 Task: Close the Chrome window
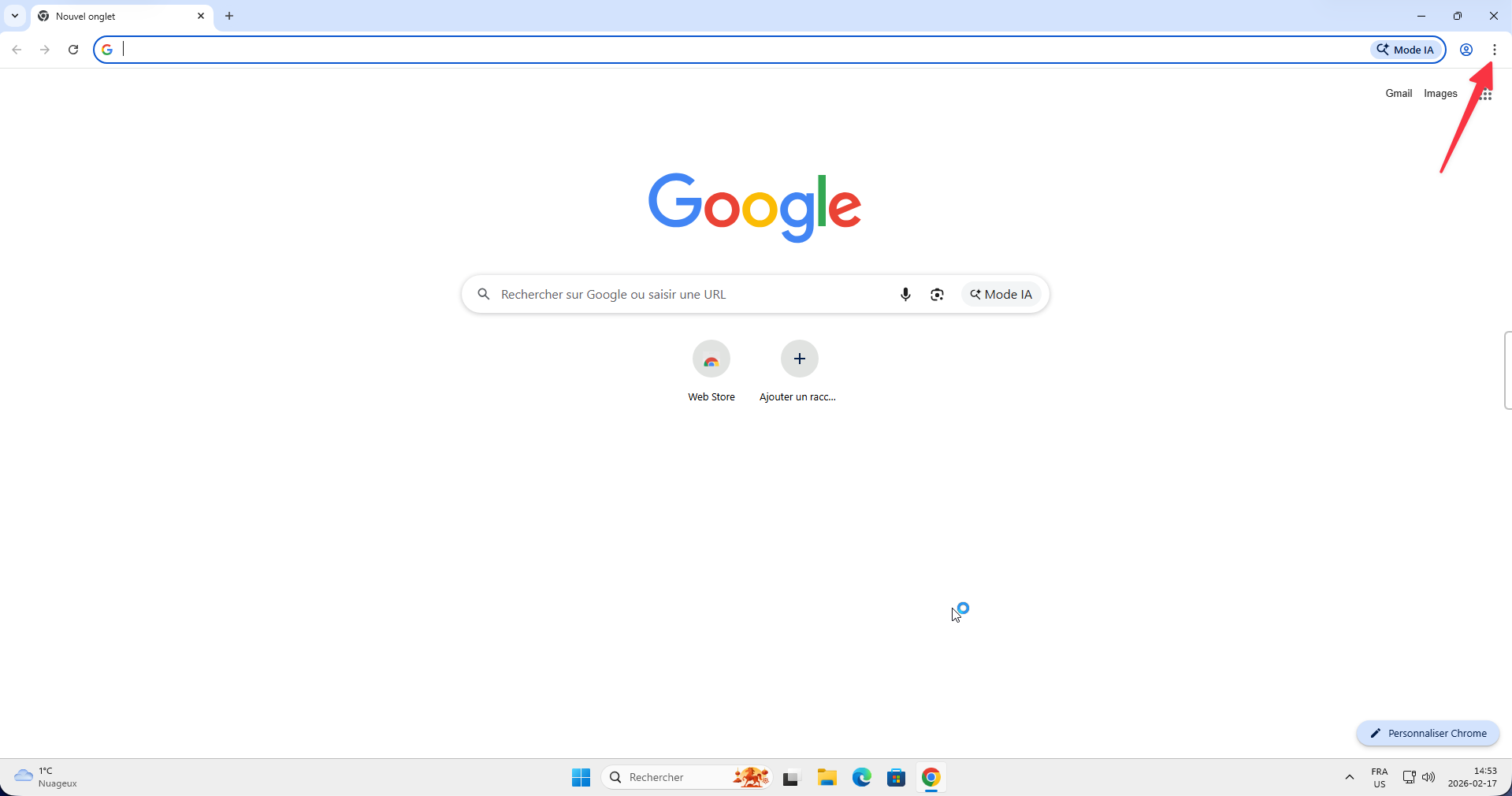tap(1493, 16)
